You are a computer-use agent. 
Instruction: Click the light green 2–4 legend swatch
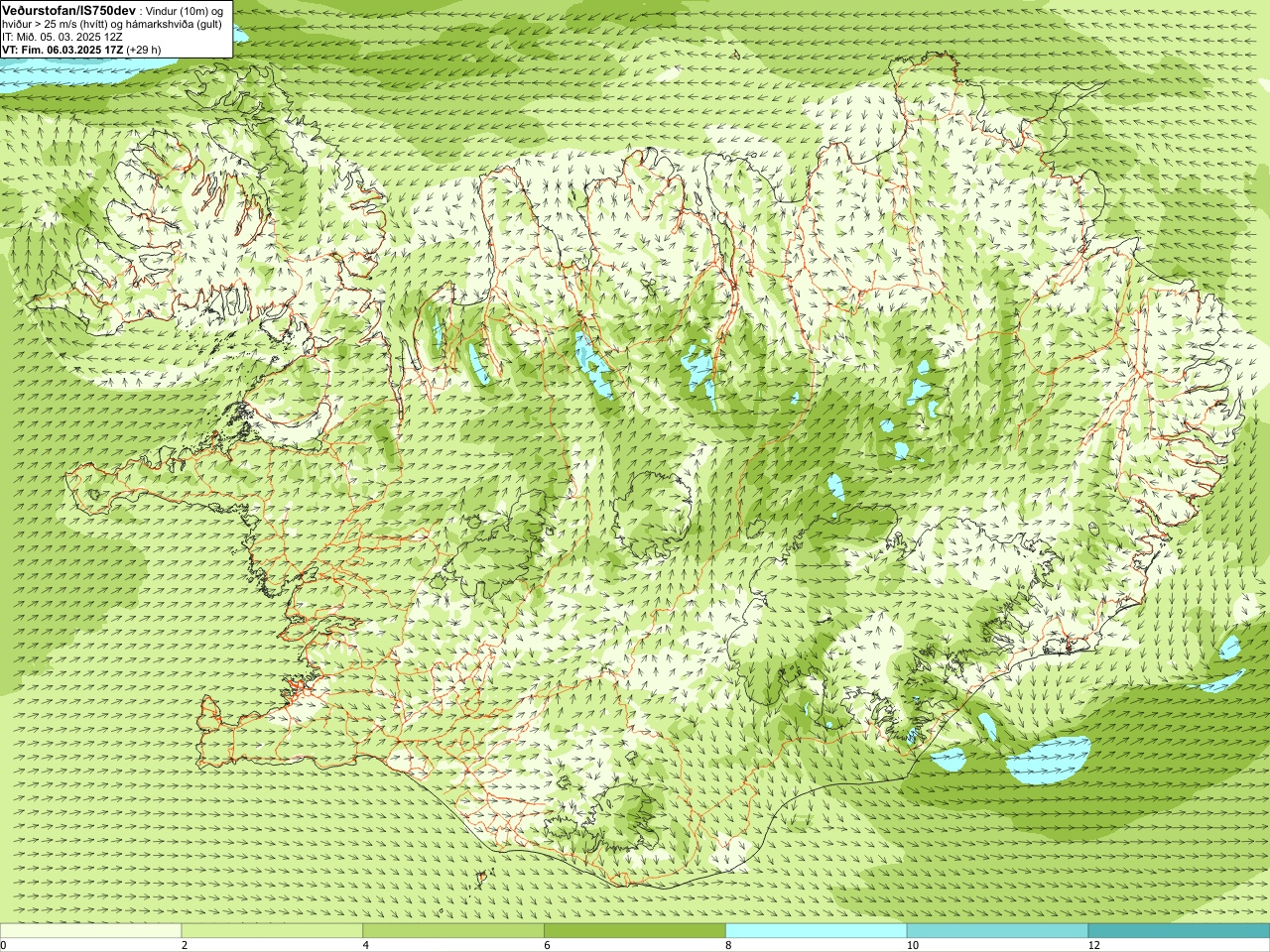pos(272,931)
